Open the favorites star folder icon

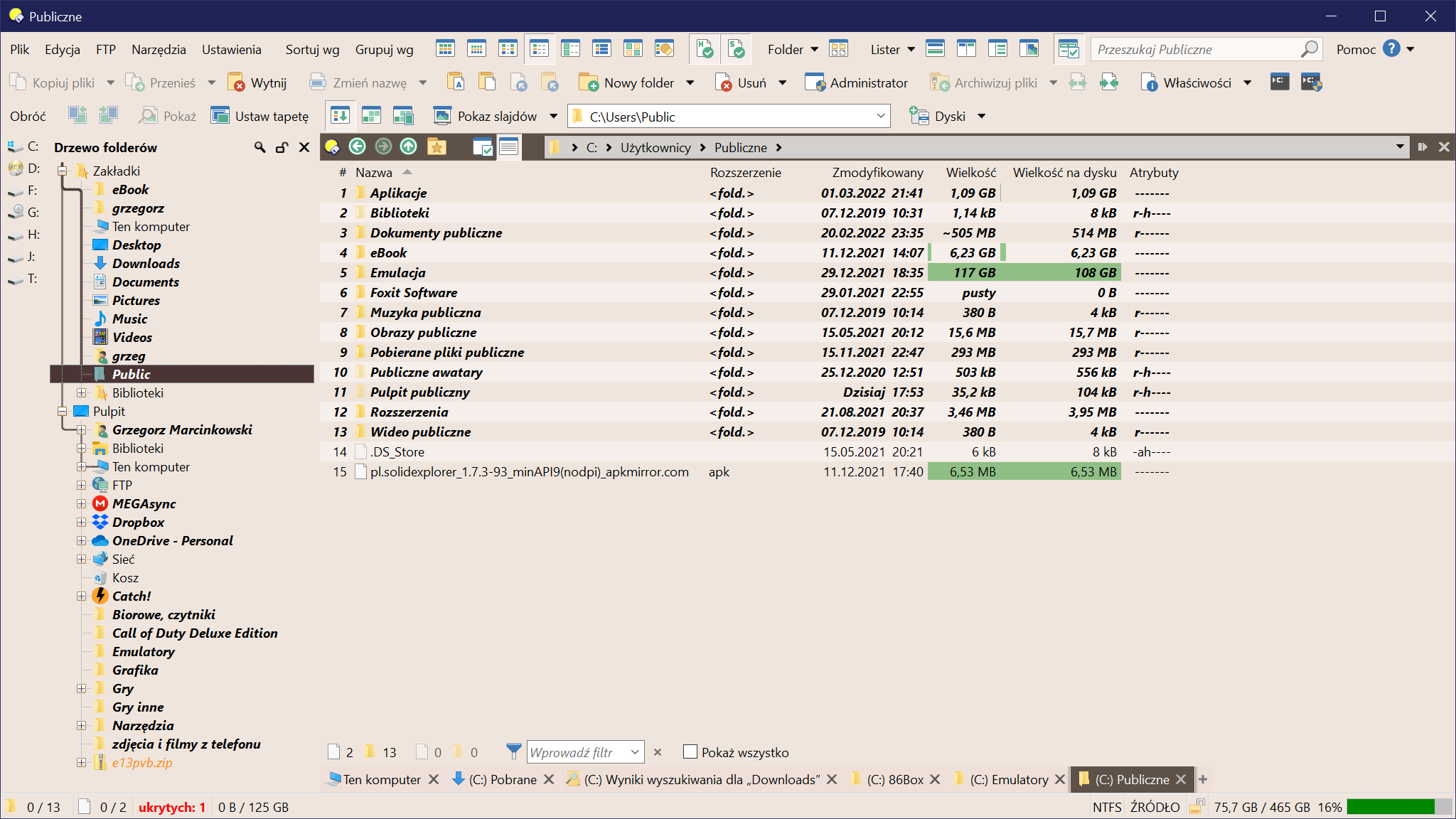(437, 146)
